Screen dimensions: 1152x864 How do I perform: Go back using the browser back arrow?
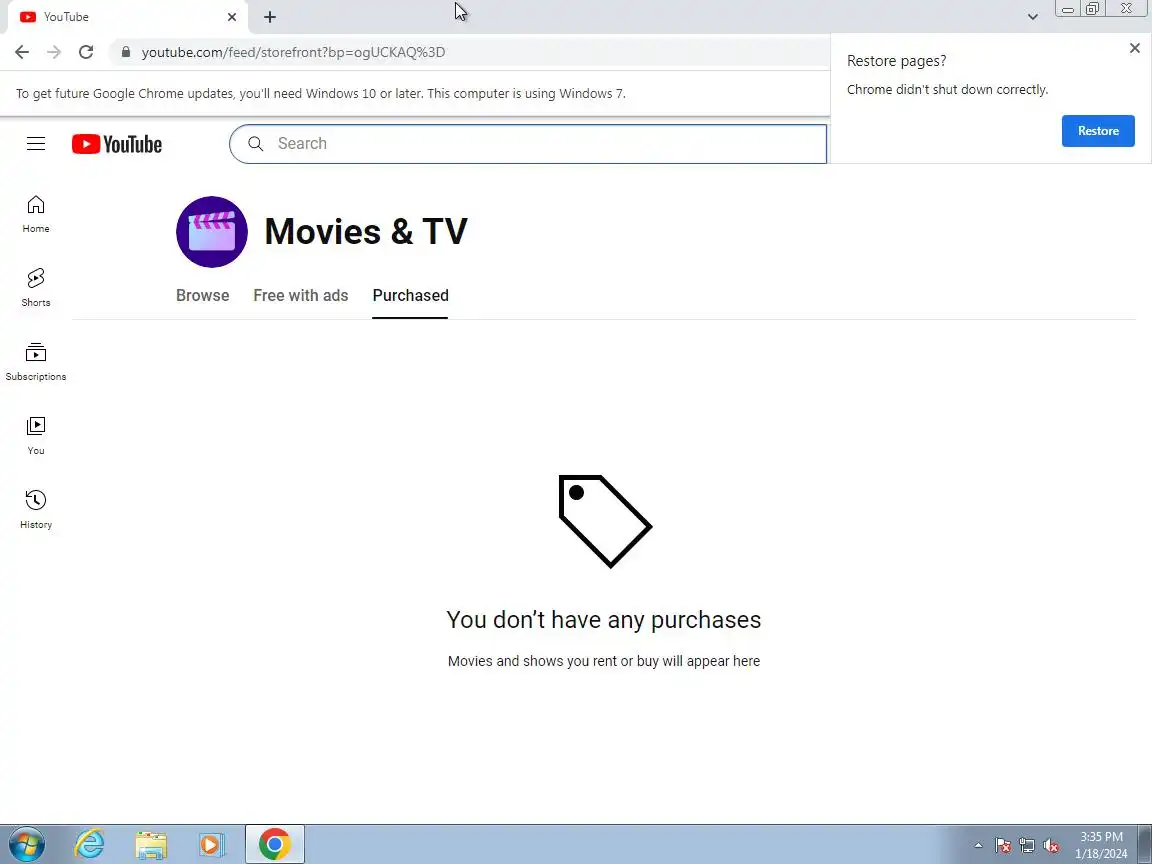point(22,52)
